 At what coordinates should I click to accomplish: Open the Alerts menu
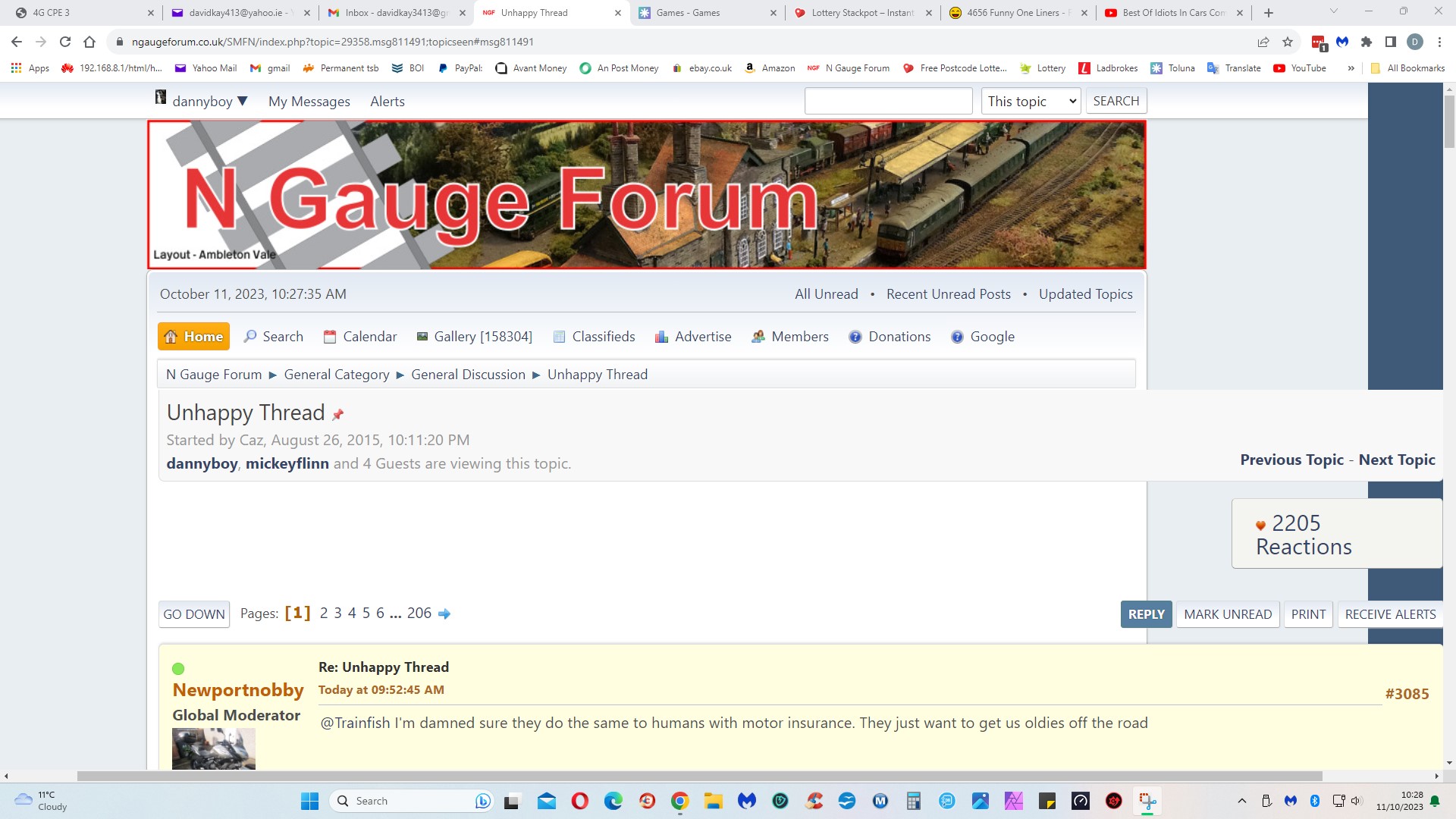(388, 102)
